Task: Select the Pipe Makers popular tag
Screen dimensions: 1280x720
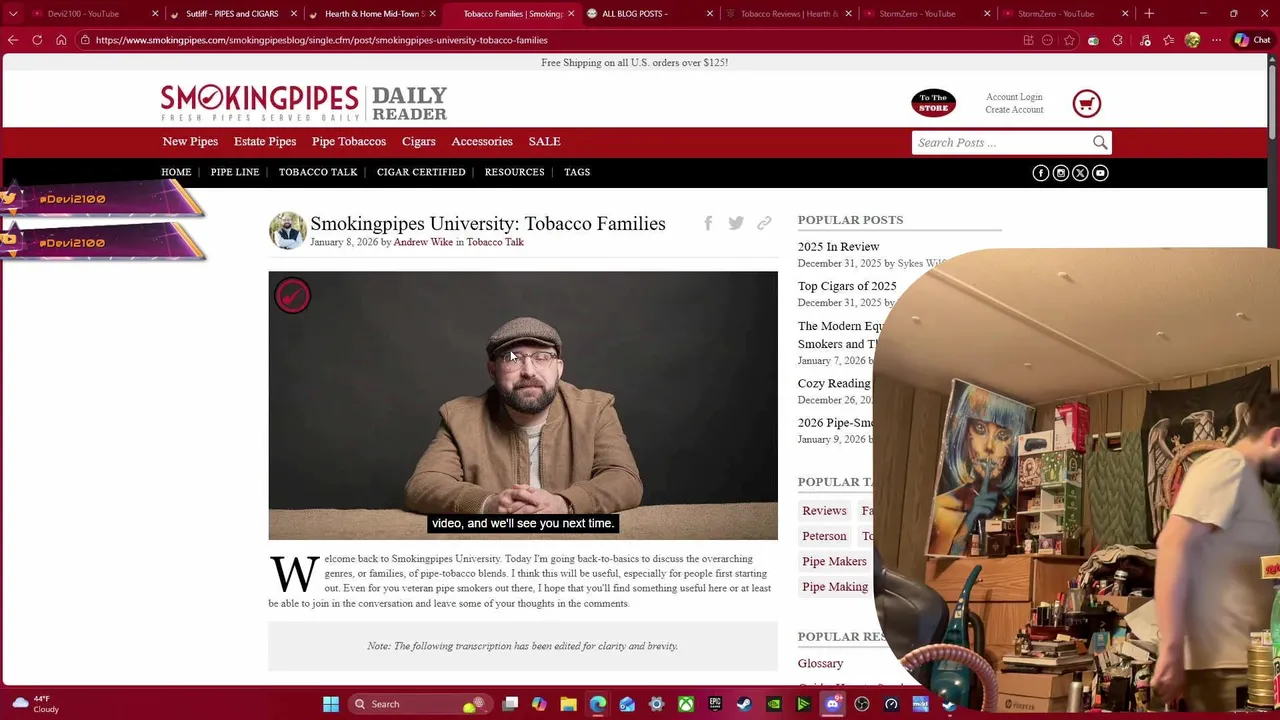Action: click(x=834, y=562)
